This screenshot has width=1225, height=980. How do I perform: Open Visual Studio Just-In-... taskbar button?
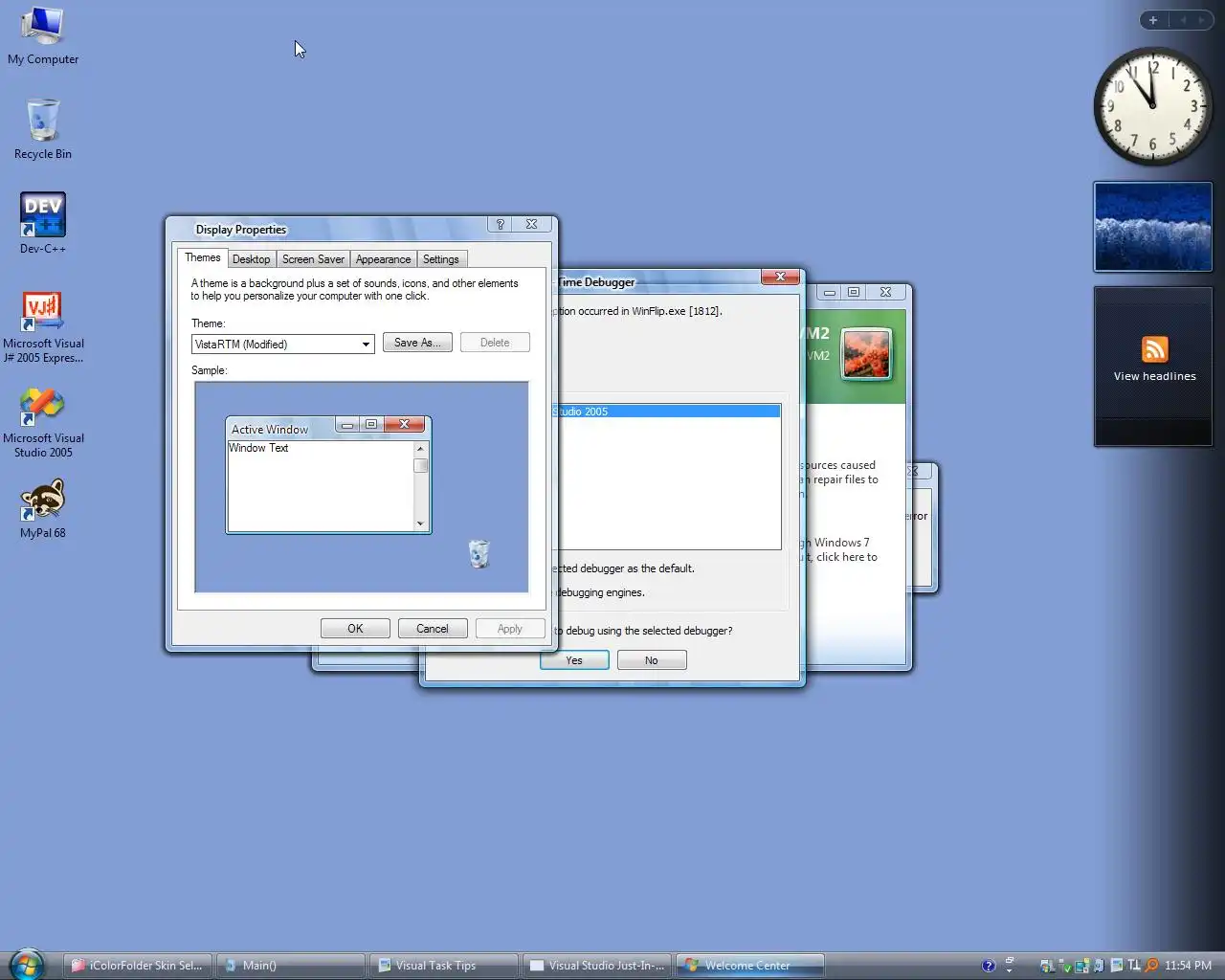tap(597, 966)
